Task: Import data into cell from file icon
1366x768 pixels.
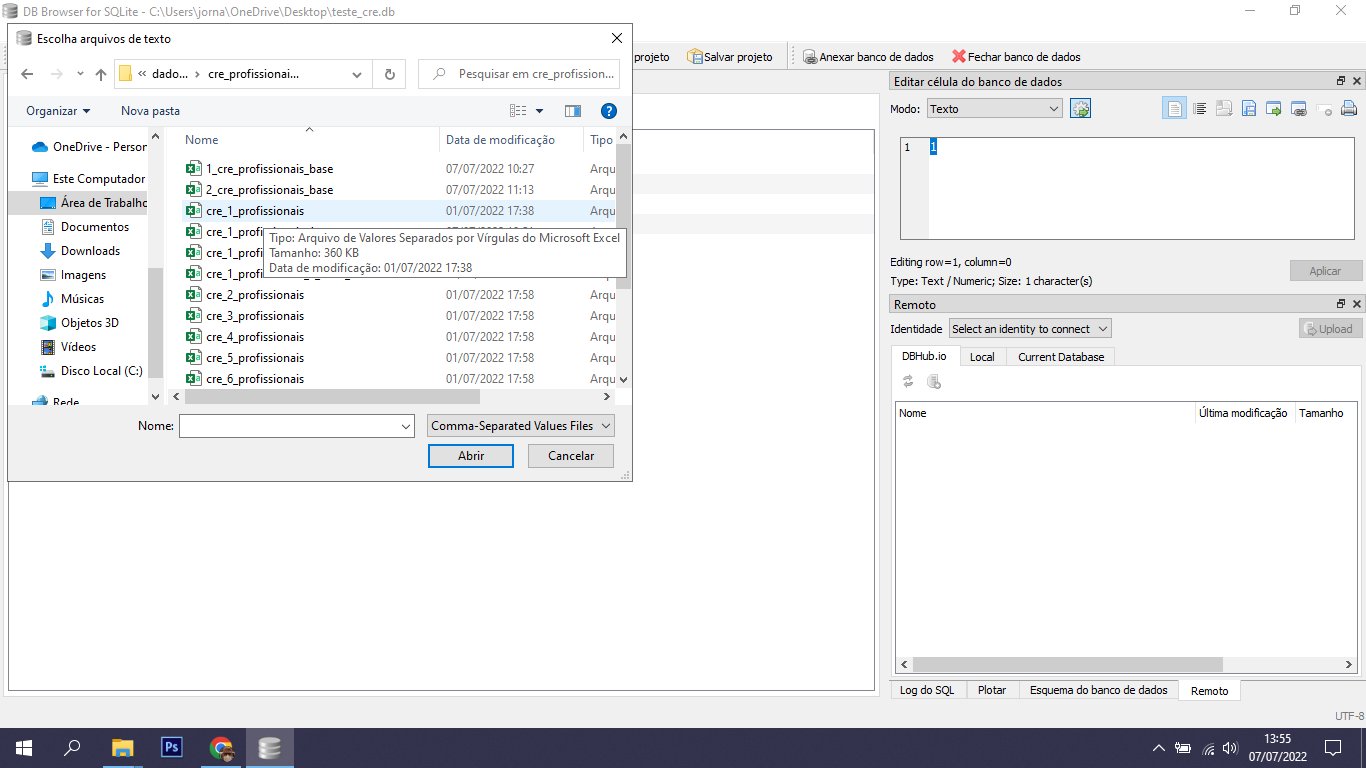Action: click(x=1224, y=108)
